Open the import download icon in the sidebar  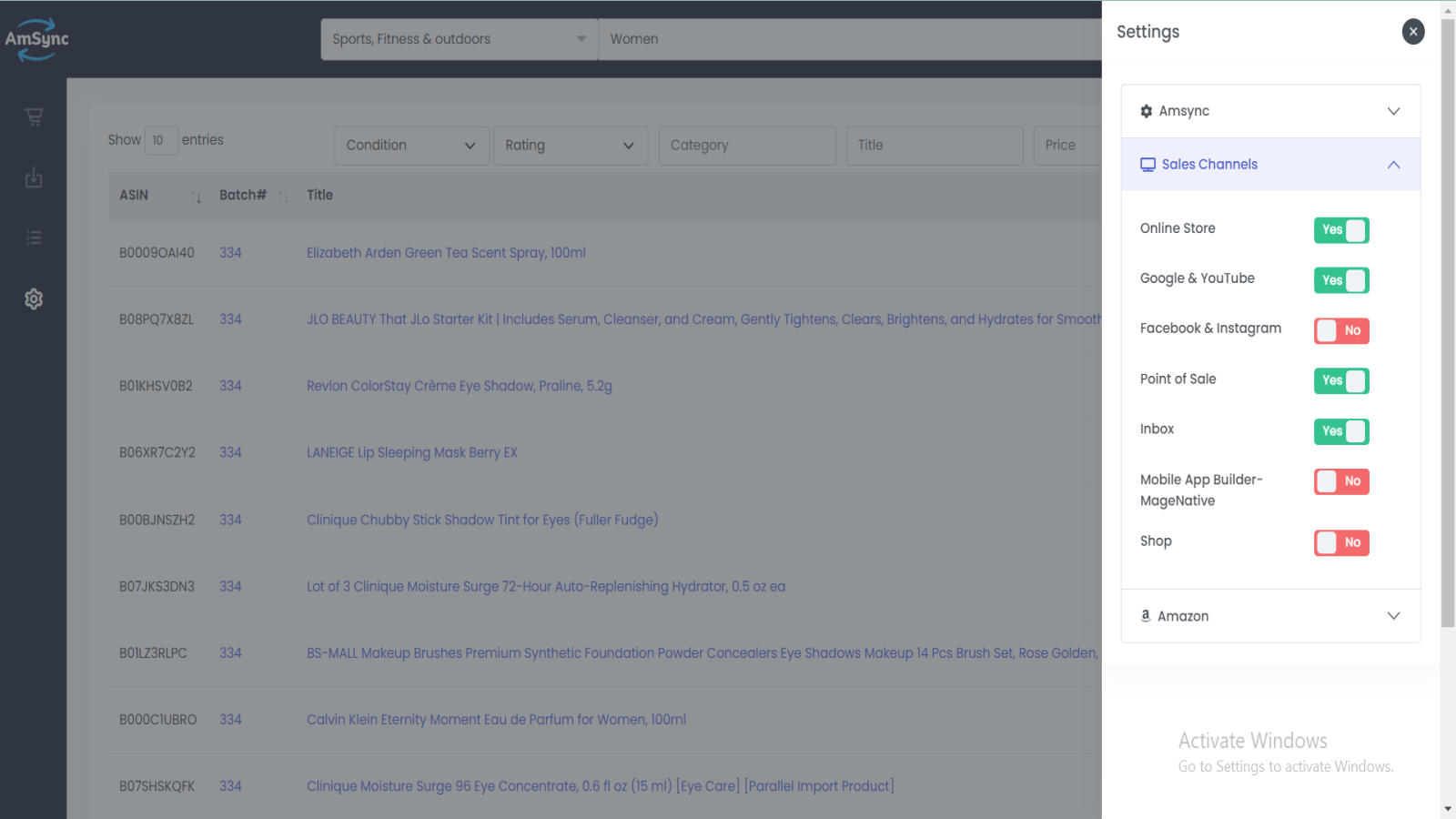pyautogui.click(x=34, y=177)
